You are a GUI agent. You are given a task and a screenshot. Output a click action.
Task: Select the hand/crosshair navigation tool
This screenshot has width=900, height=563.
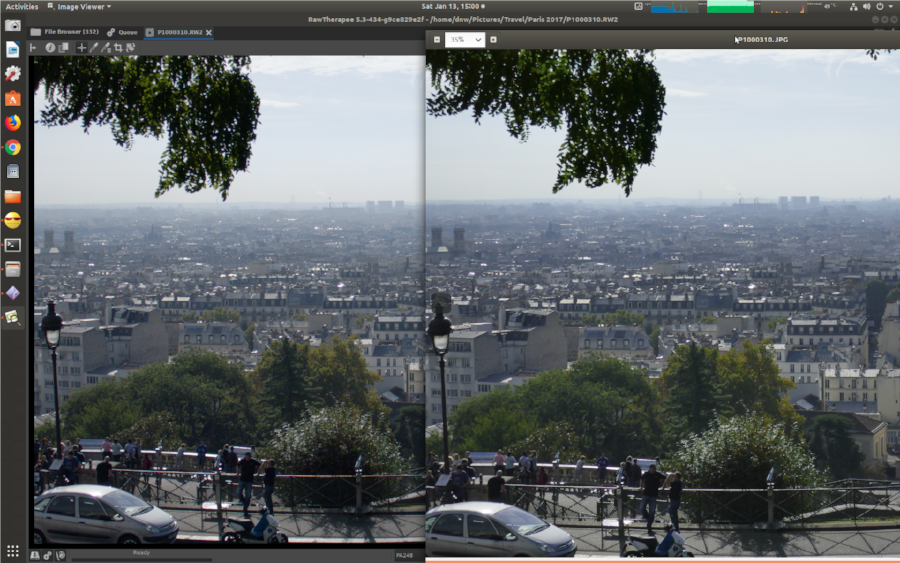click(82, 47)
